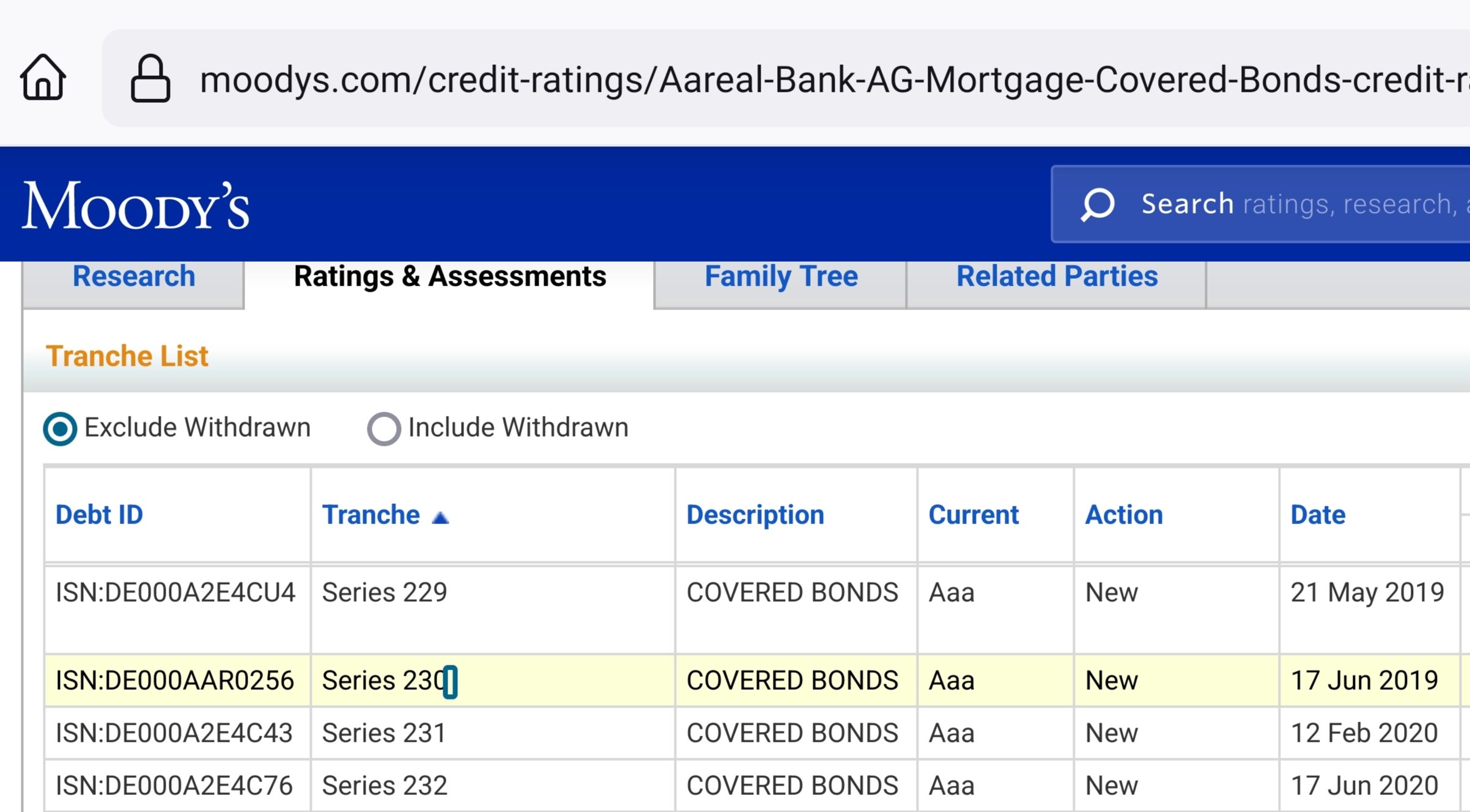The height and width of the screenshot is (812, 1470).
Task: Click the Tranche sort arrow icon
Action: tap(440, 518)
